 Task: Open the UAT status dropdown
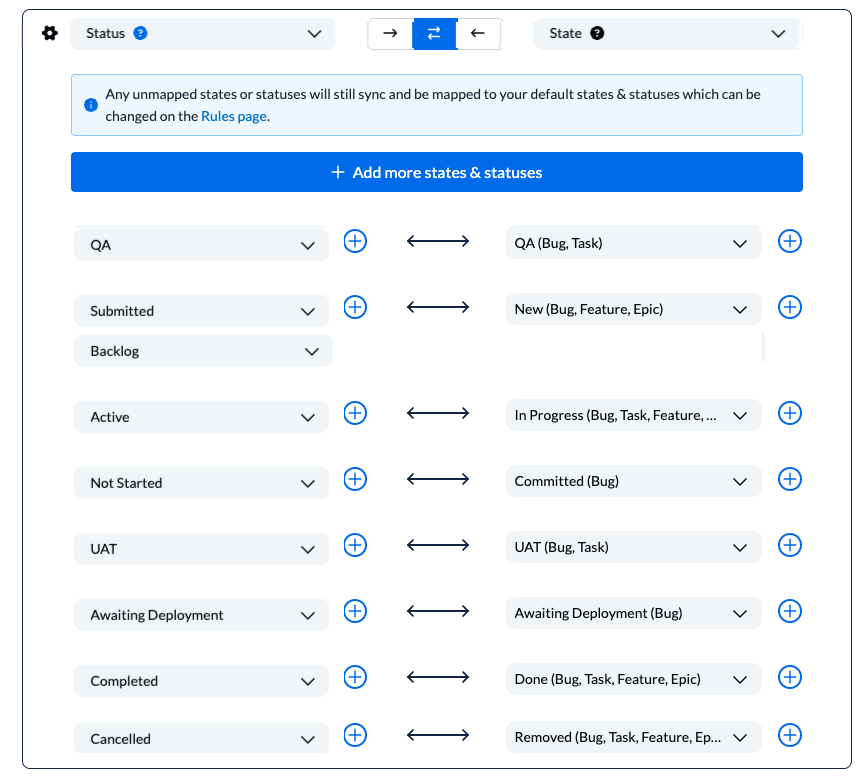(201, 549)
